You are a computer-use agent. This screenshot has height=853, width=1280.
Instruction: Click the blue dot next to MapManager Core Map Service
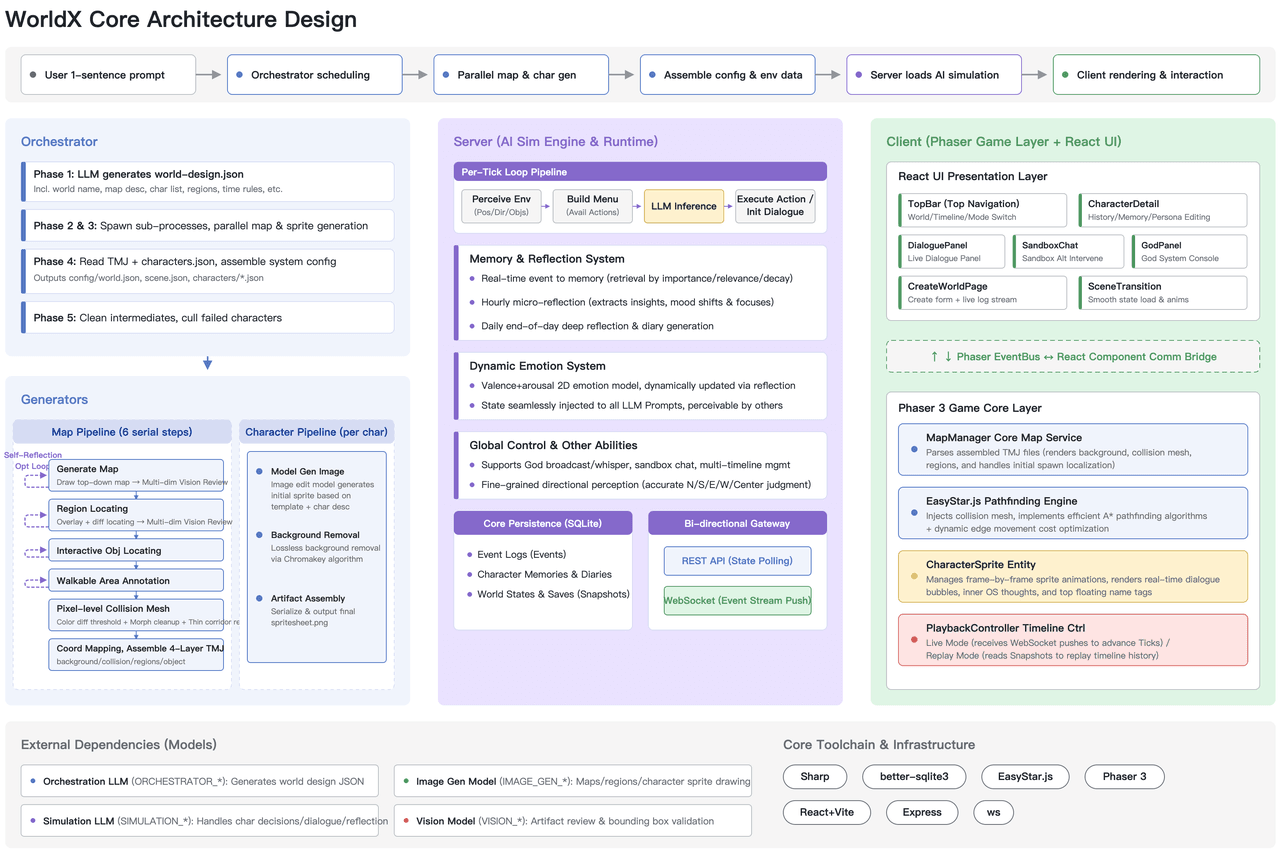pos(914,450)
